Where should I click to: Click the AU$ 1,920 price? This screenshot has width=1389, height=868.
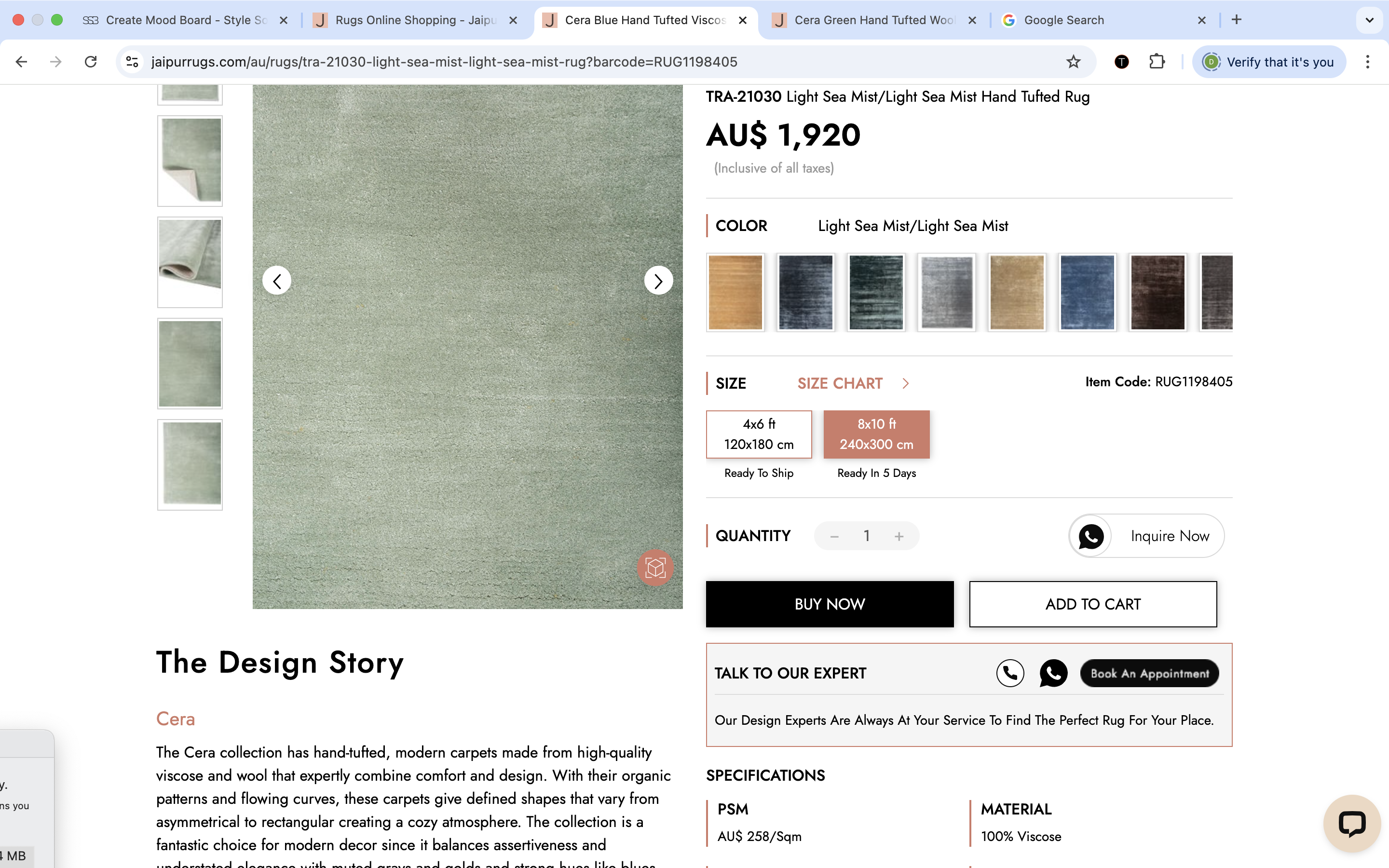pos(783,136)
